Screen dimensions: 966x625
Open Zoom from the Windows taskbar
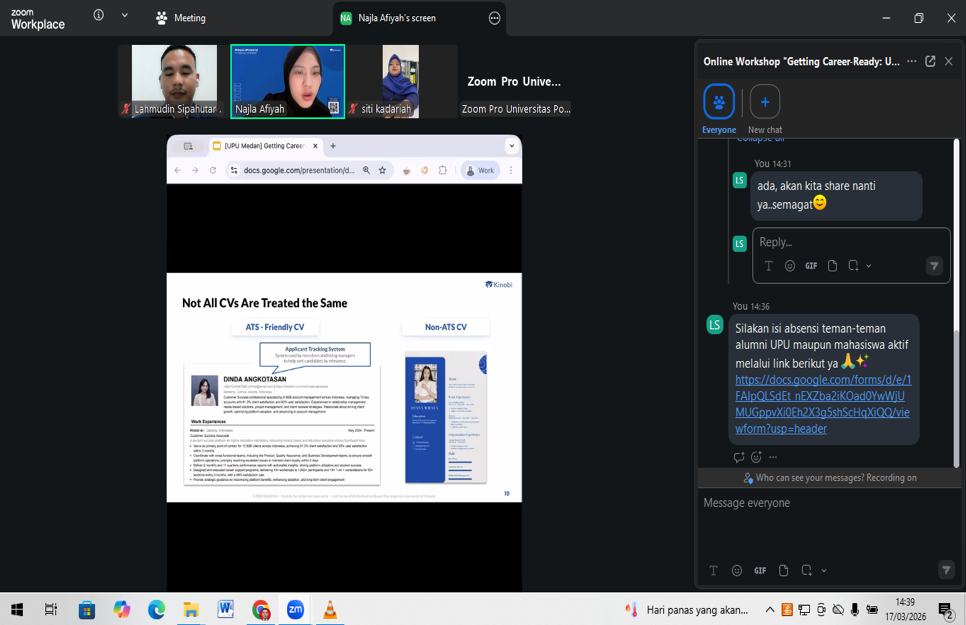click(295, 609)
